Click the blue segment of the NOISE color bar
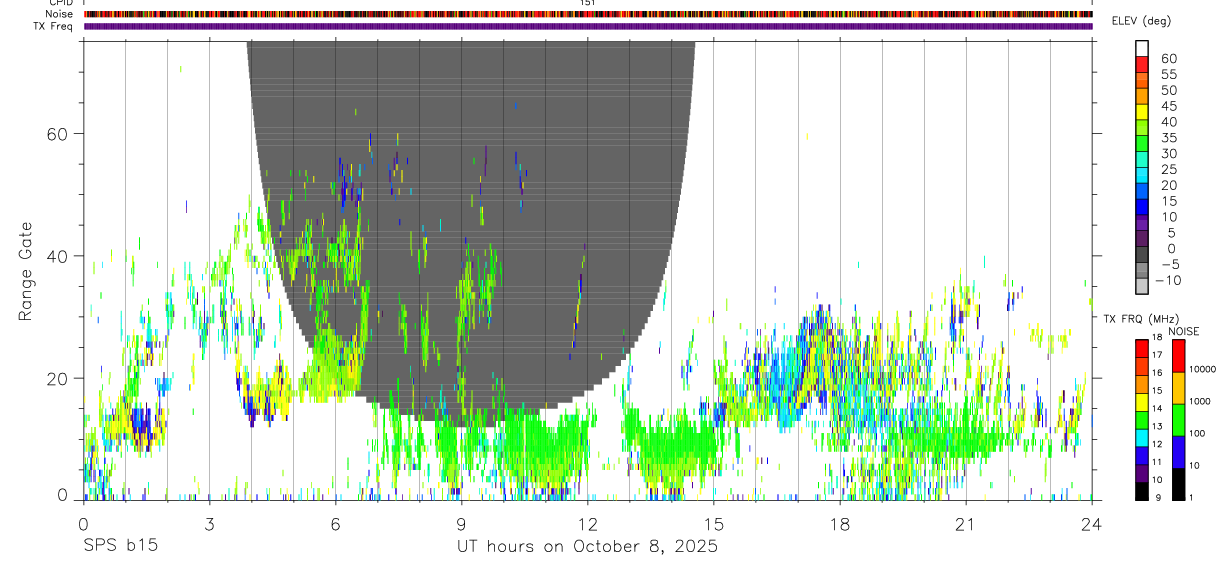This screenshot has height=567, width=1228. 1177,452
